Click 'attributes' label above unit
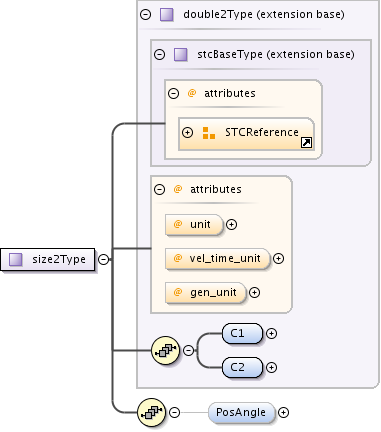Viewport: 381px width, 432px height. 216,189
